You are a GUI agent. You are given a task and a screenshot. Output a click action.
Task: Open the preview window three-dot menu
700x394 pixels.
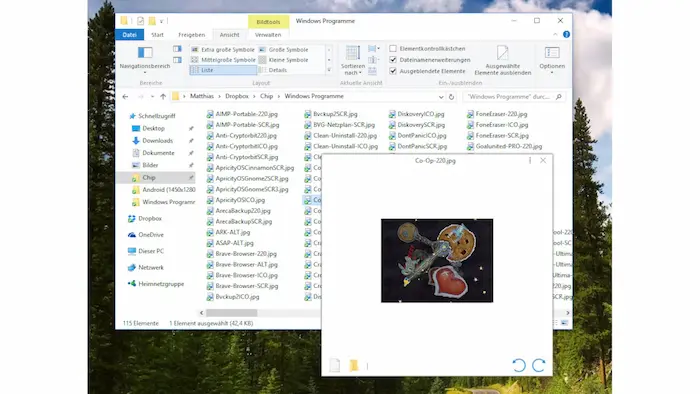click(530, 161)
